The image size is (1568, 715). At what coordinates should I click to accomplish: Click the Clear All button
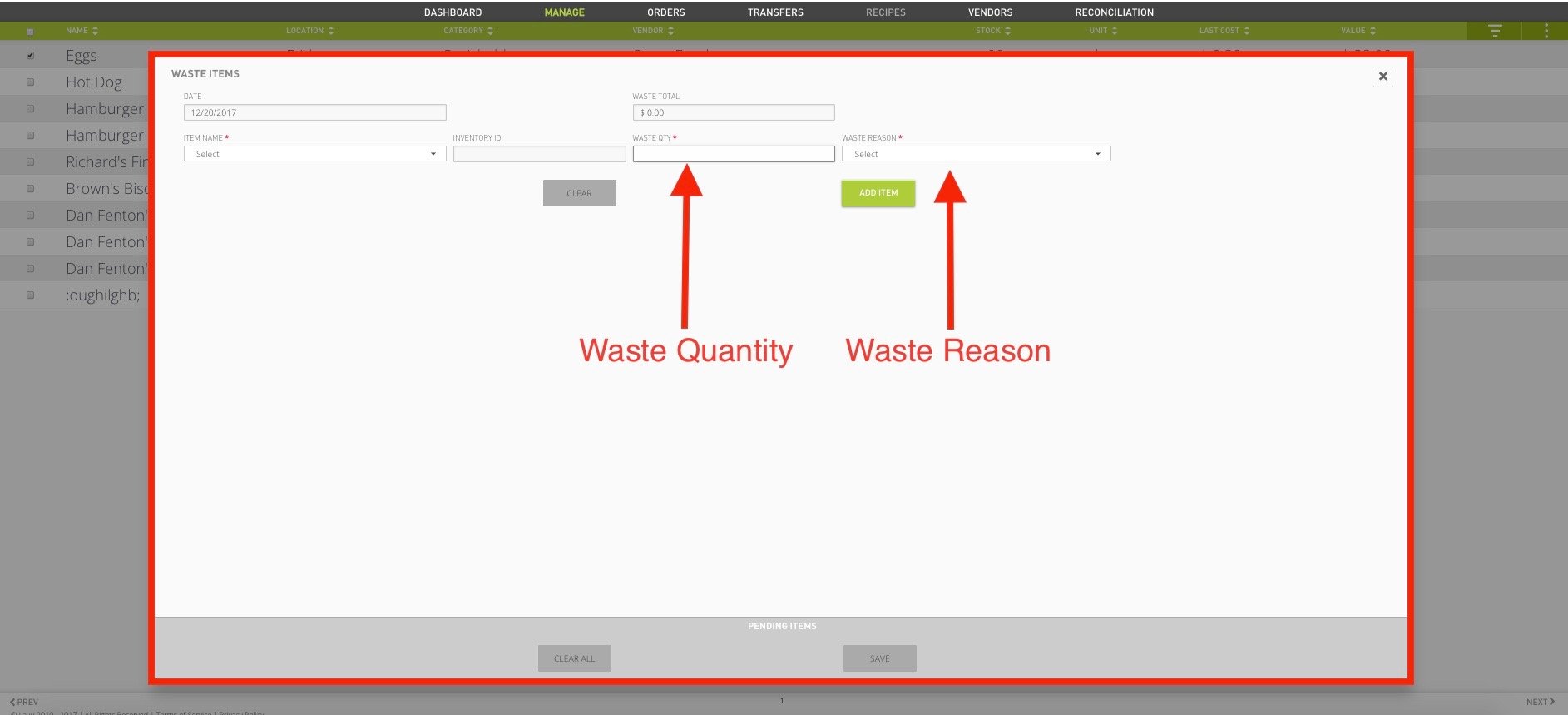[574, 658]
